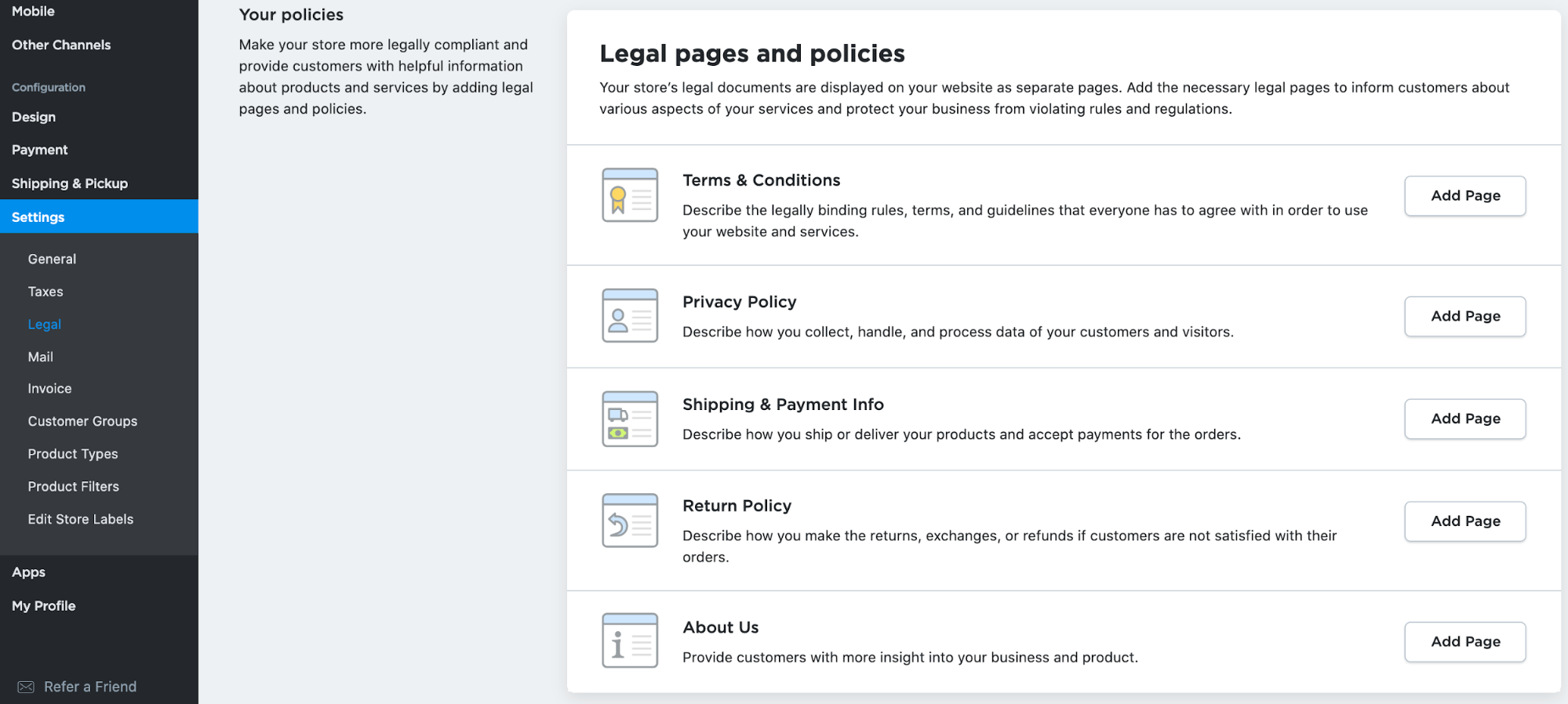1568x704 pixels.
Task: Open the Invoice settings page
Action: coord(49,389)
